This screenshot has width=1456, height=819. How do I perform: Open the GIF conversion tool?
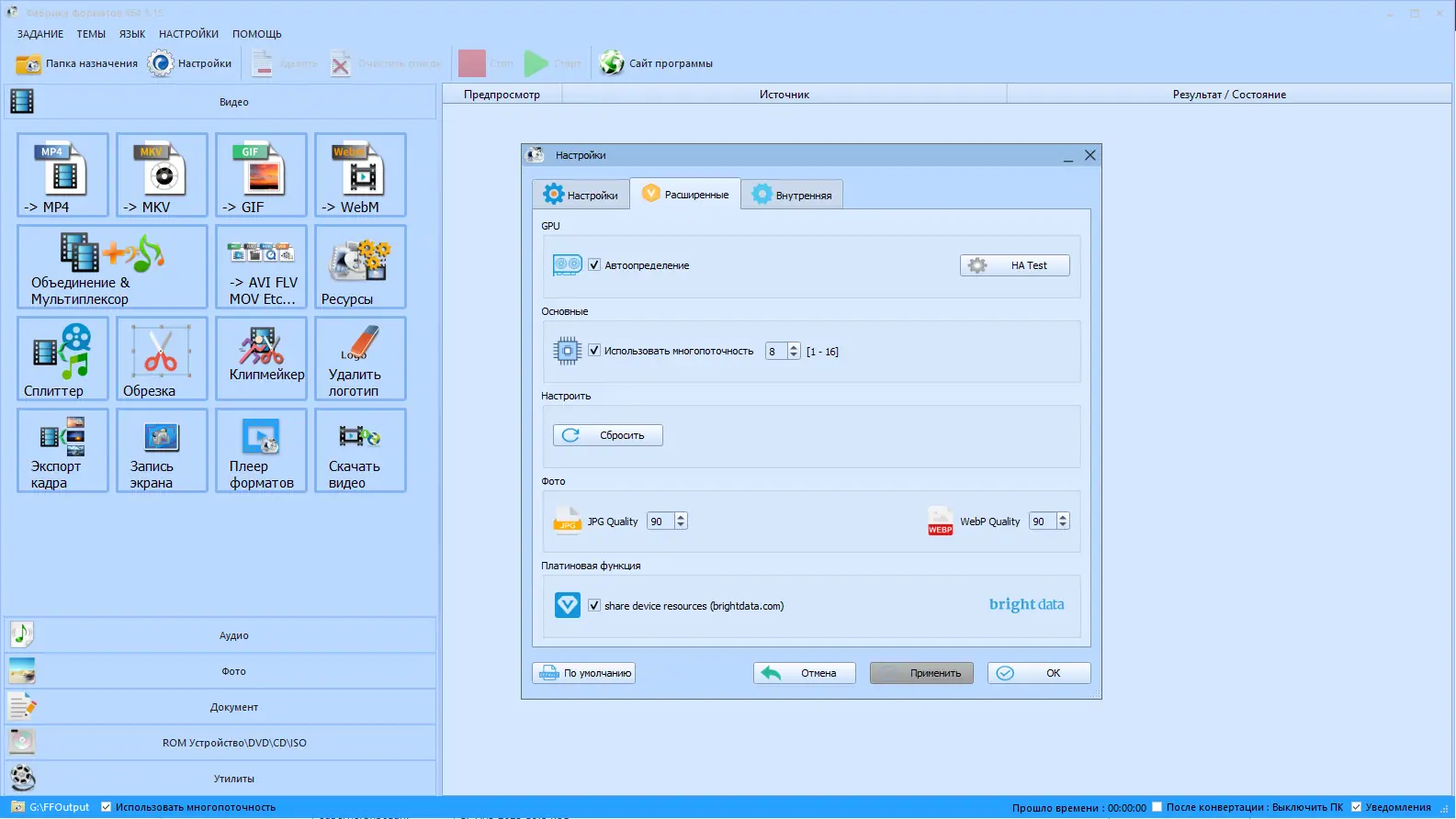(x=261, y=174)
